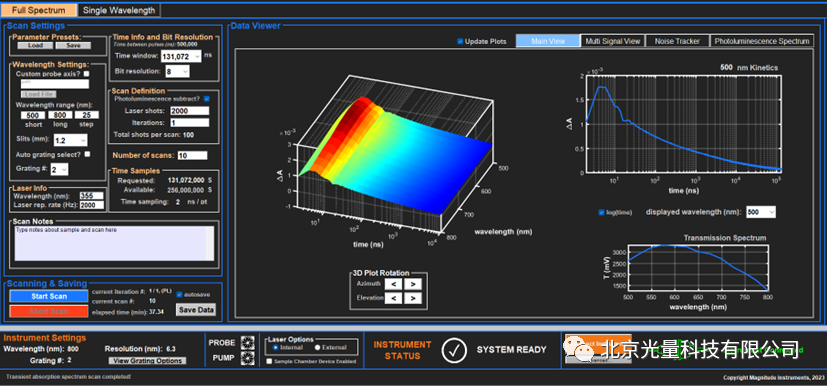This screenshot has height=386, width=827.
Task: Click the system ready checkmark status icon
Action: tap(454, 350)
